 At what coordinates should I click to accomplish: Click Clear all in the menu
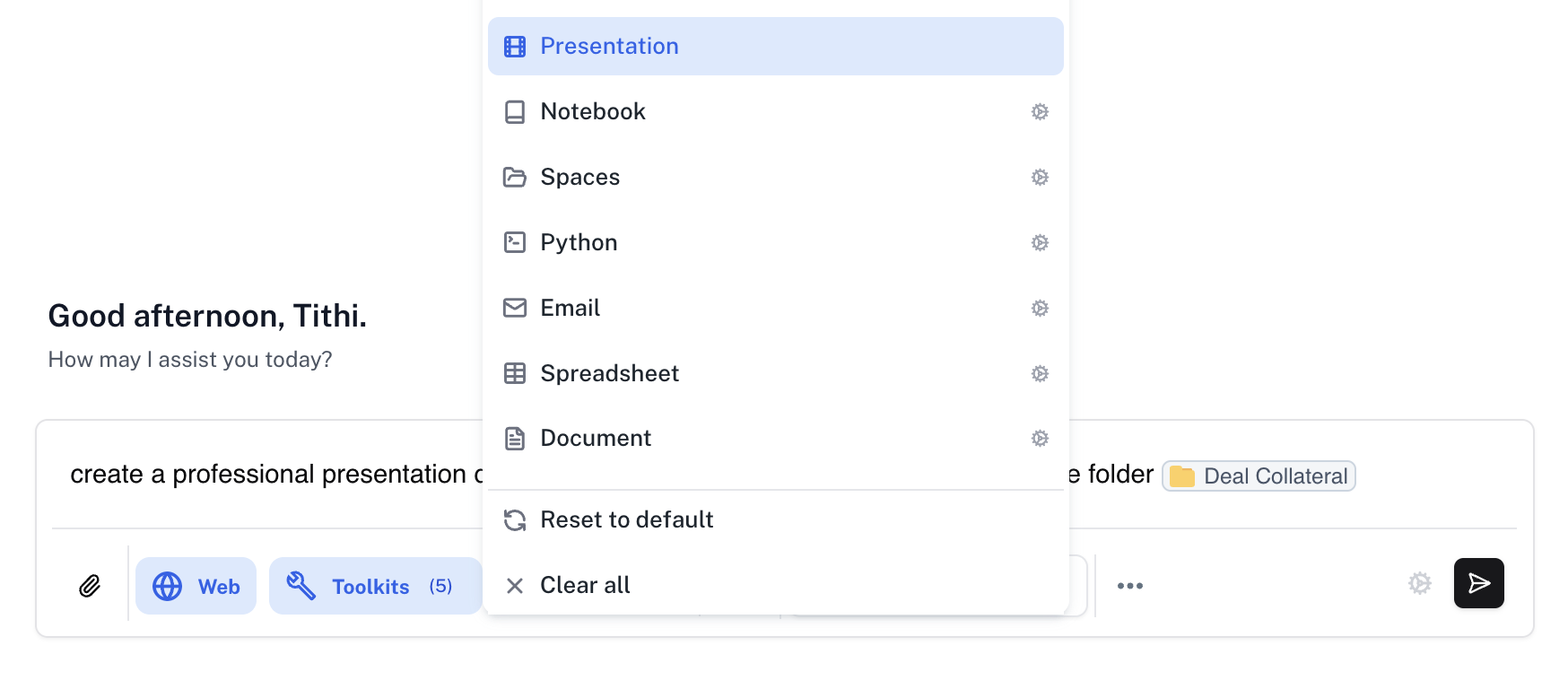tap(585, 586)
